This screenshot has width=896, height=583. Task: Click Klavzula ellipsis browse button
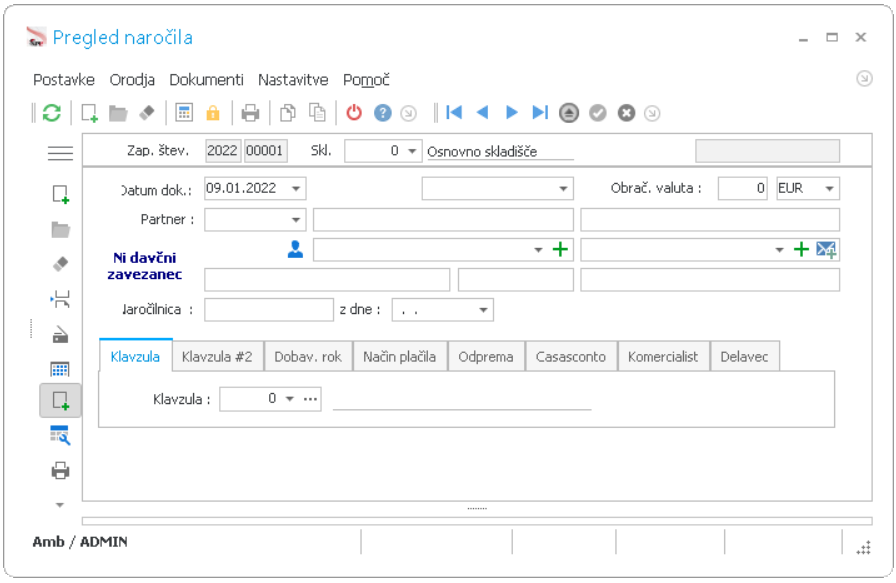pos(310,399)
